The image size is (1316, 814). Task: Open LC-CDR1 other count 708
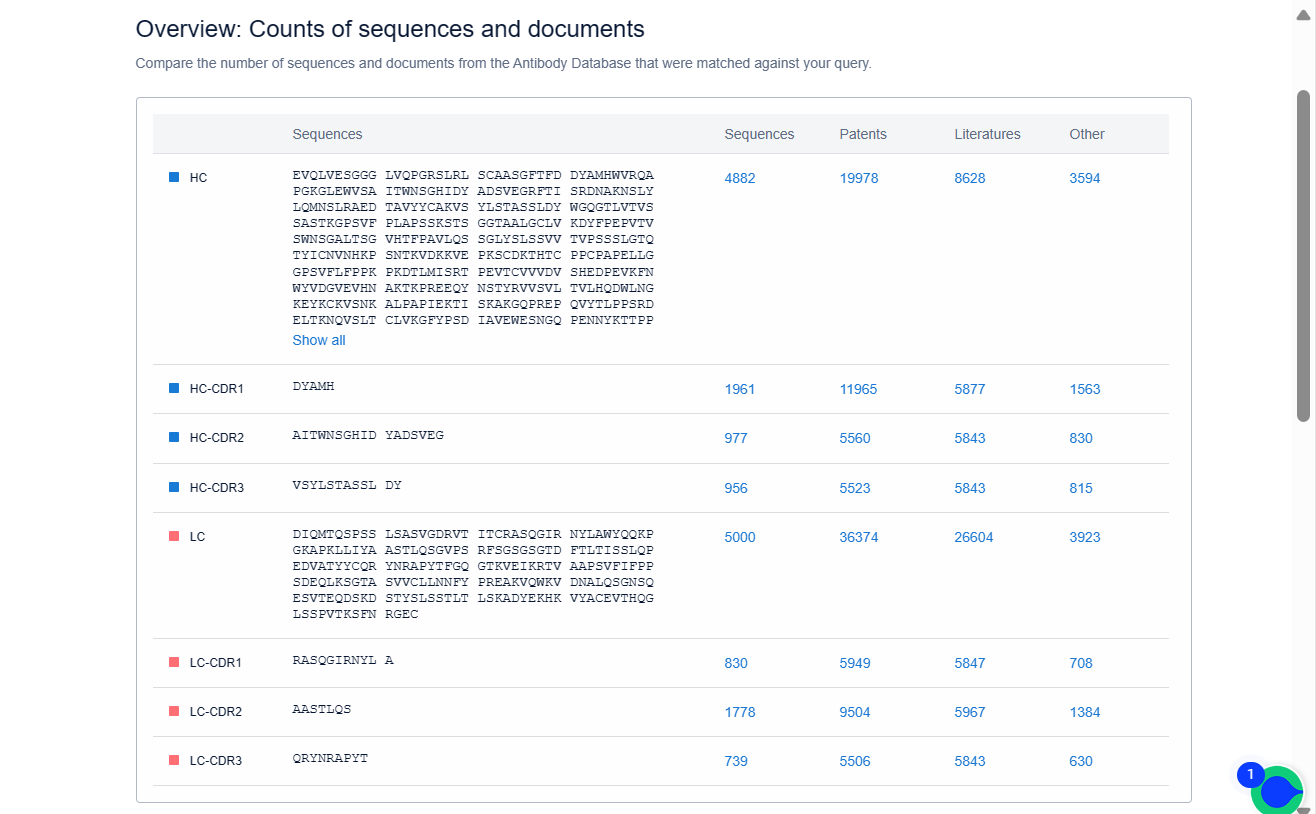click(x=1080, y=663)
